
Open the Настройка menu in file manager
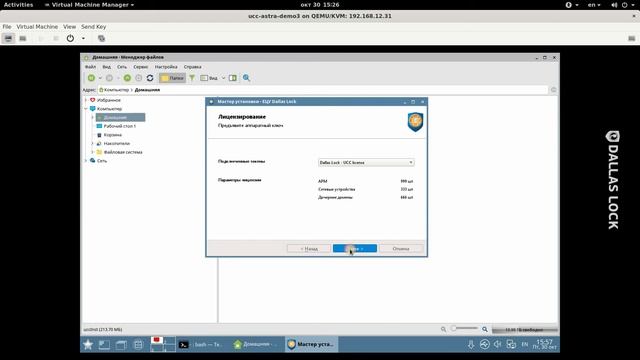pos(166,67)
